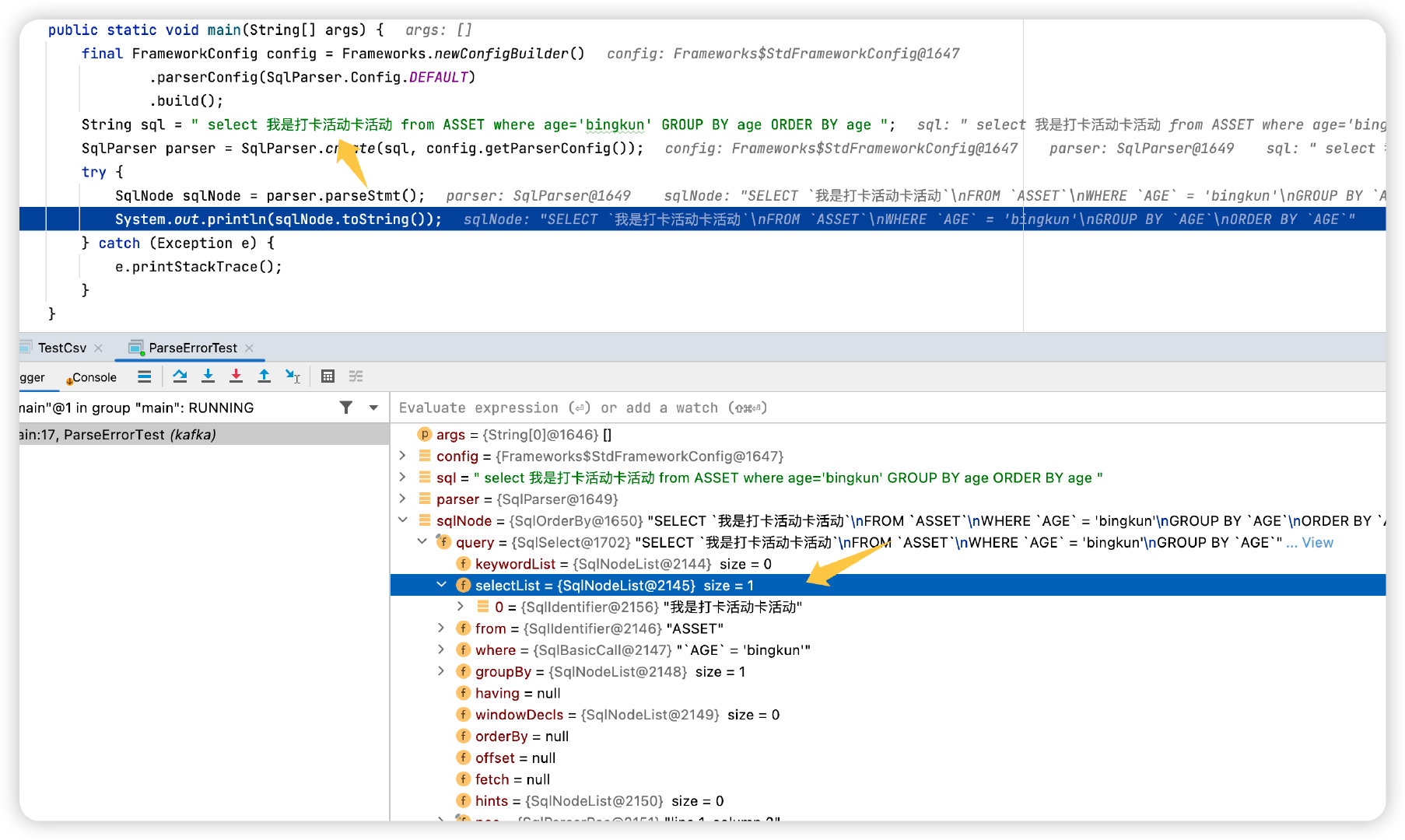Expand the where field node
The width and height of the screenshot is (1405, 840).
click(441, 649)
